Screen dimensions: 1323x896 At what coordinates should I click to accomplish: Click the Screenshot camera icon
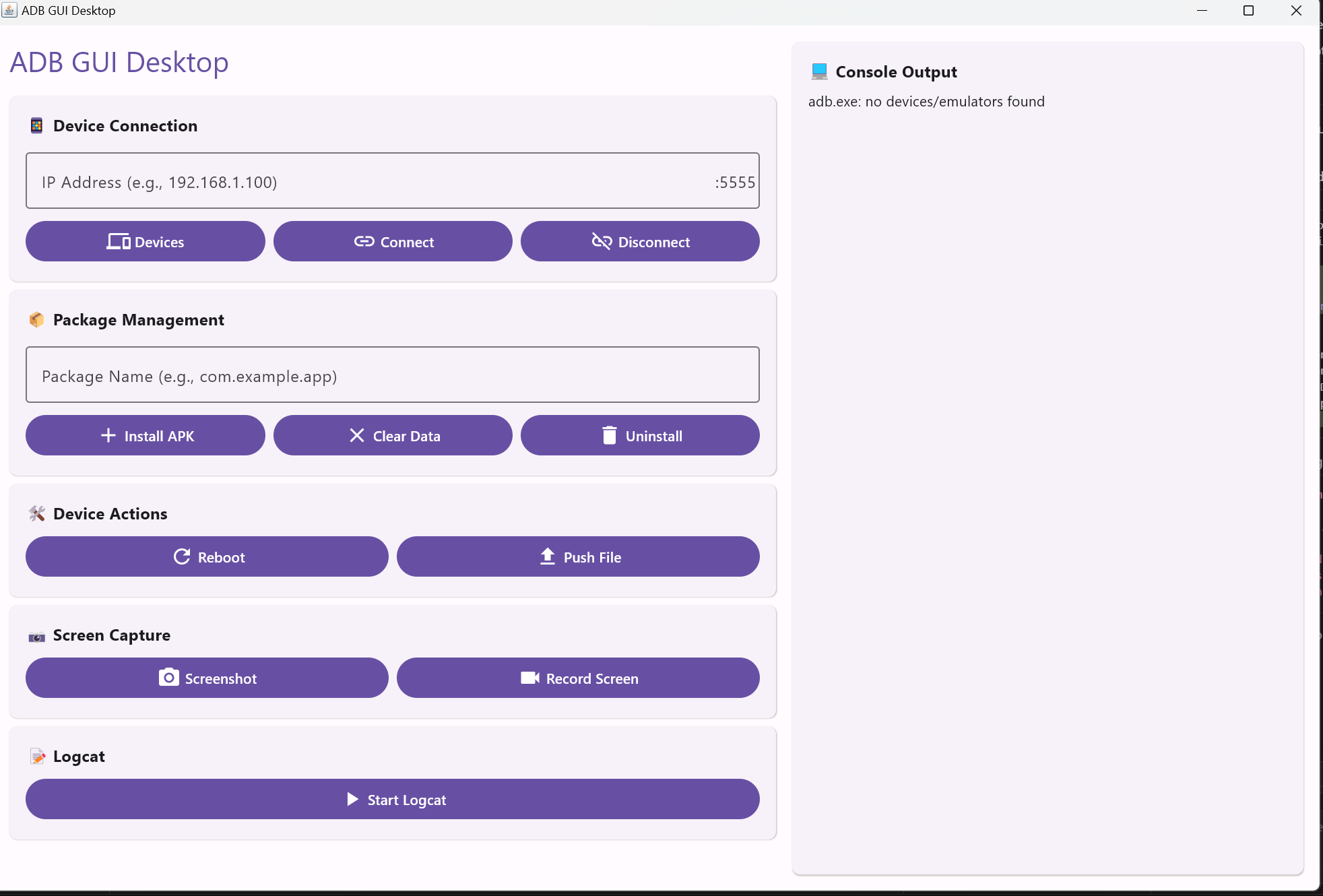click(168, 677)
